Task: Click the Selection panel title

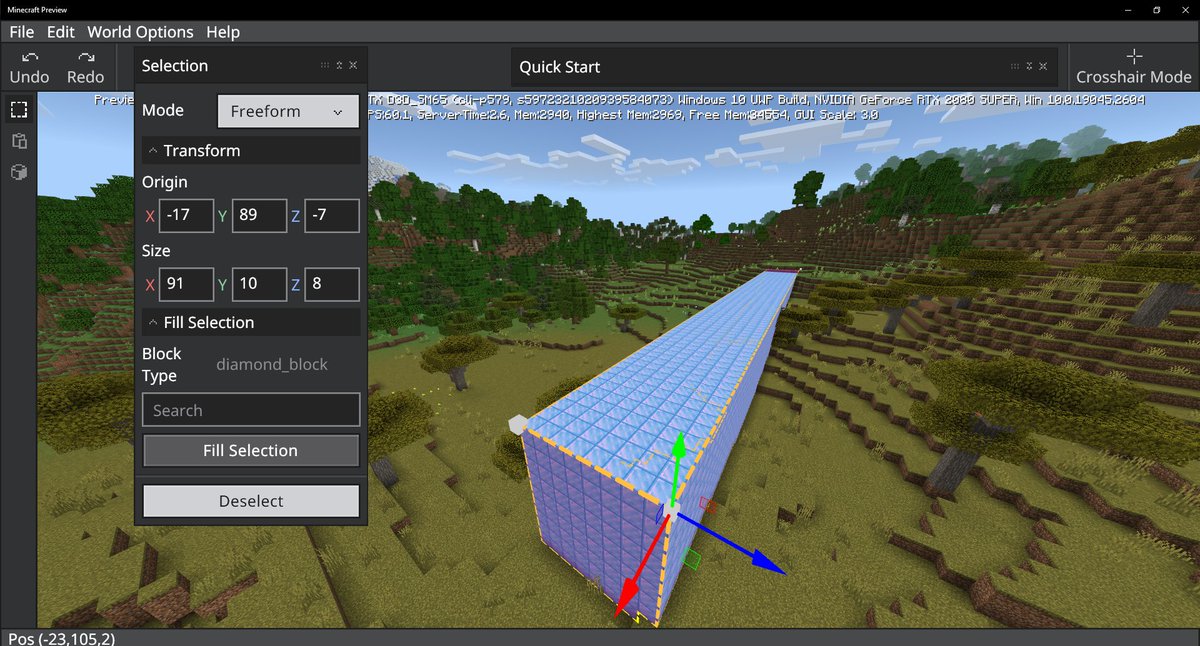Action: tap(175, 66)
